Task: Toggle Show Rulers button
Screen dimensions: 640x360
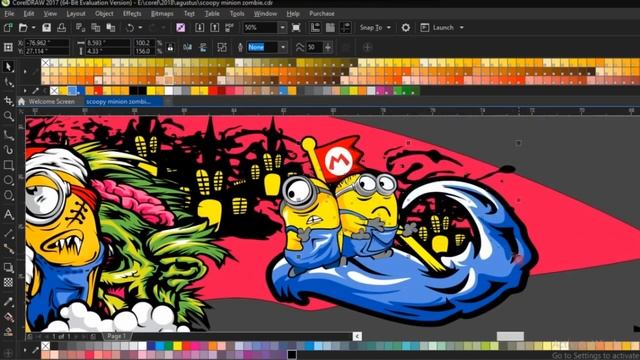Action: [x=316, y=27]
